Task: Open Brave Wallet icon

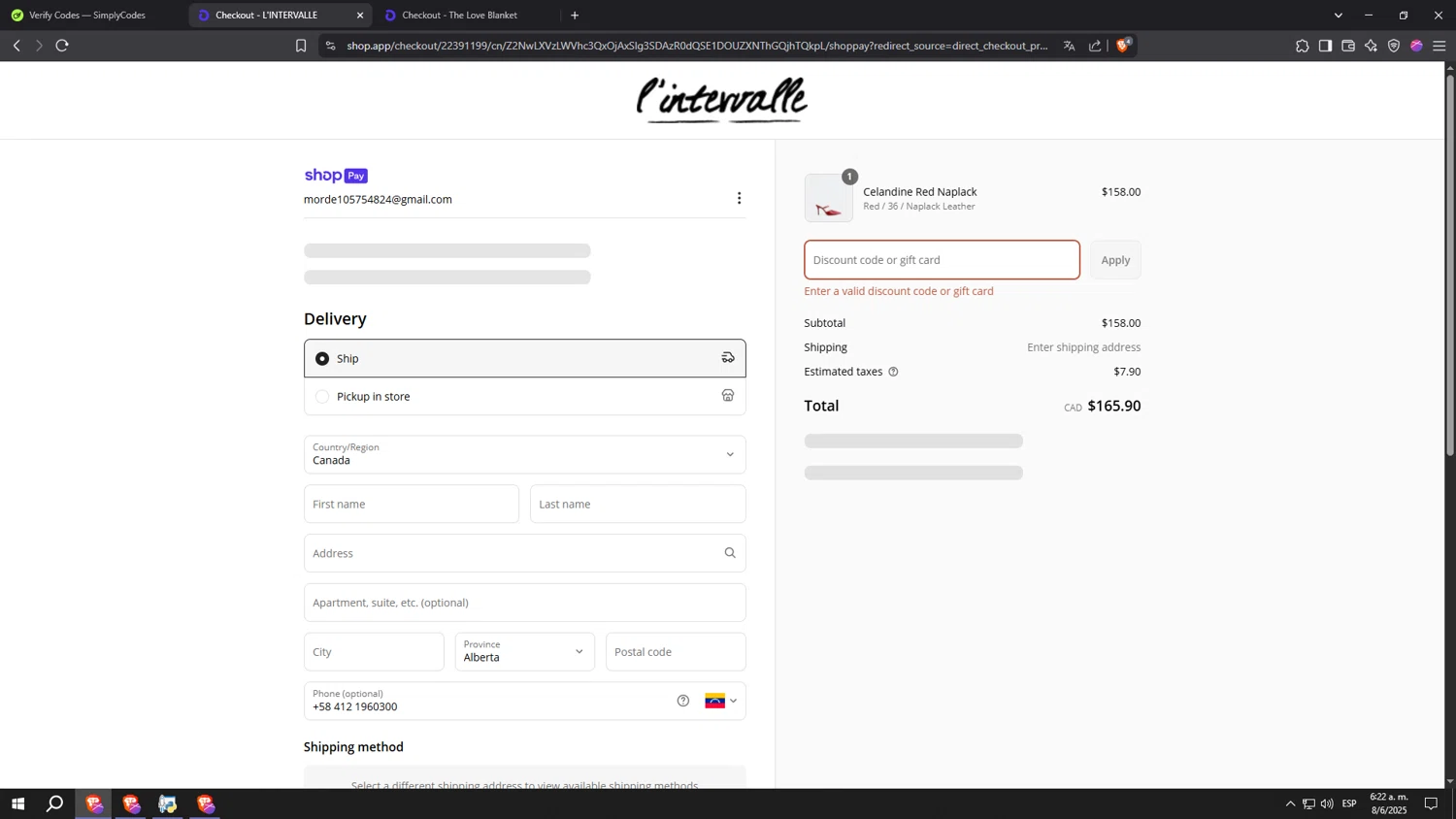Action: pyautogui.click(x=1348, y=46)
